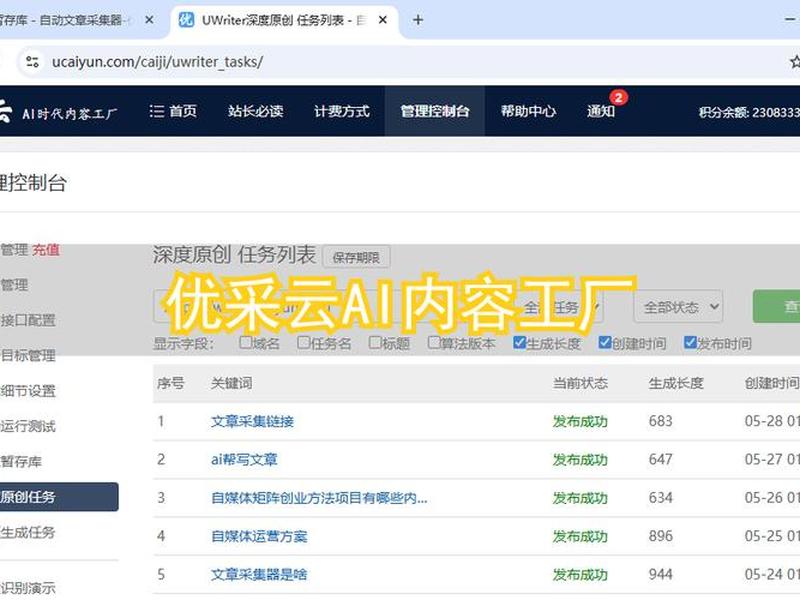Toggle the 算法版本 display field checkbox
This screenshot has height=600, width=800.
(434, 342)
